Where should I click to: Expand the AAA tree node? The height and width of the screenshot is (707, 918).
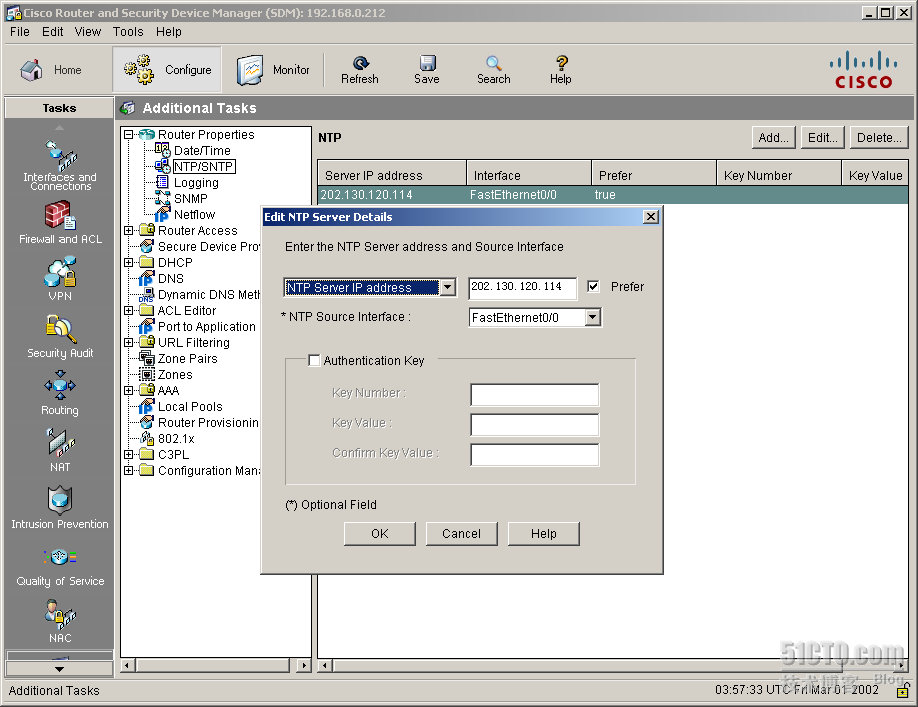point(129,390)
